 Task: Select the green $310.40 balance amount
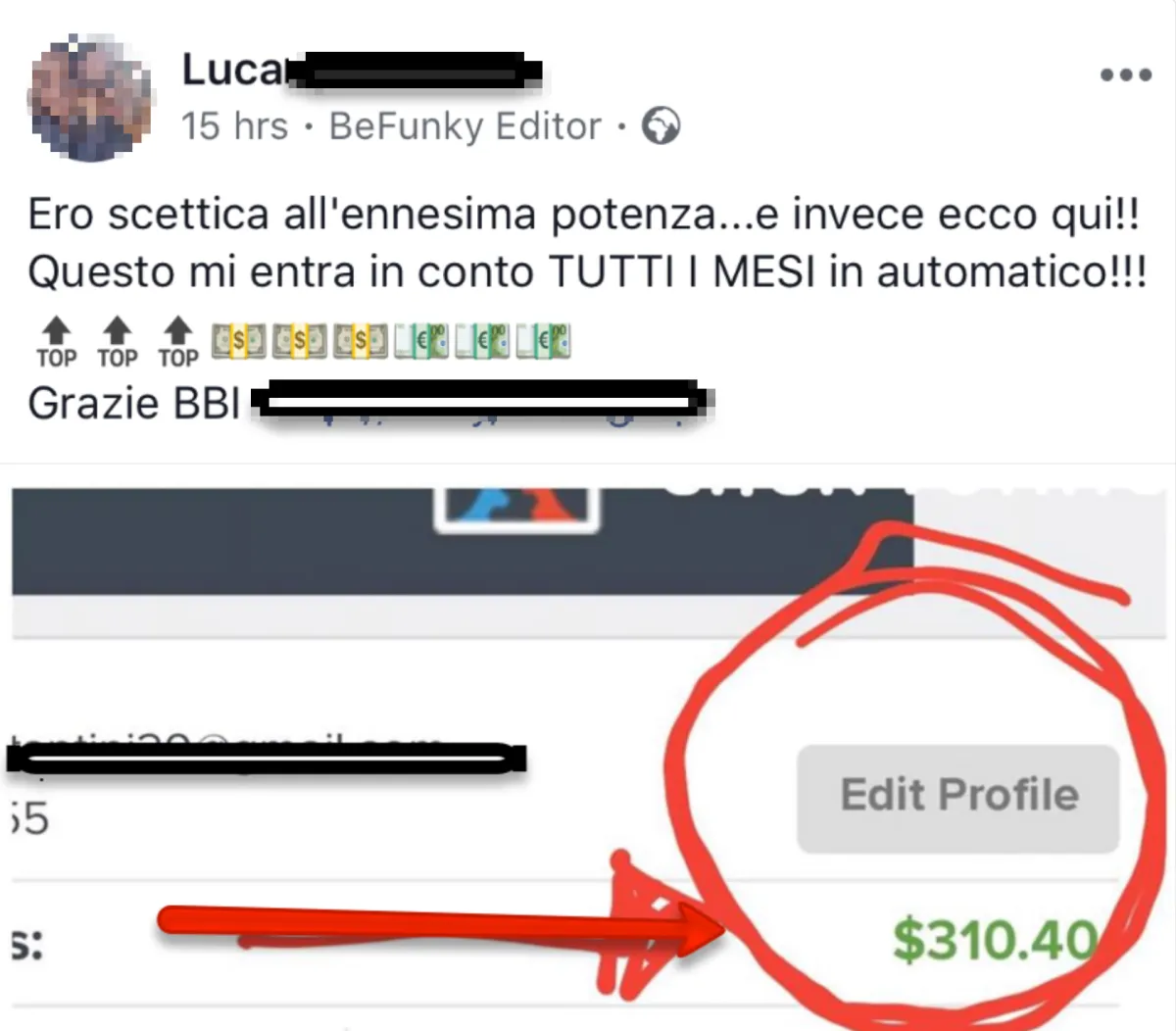click(994, 941)
